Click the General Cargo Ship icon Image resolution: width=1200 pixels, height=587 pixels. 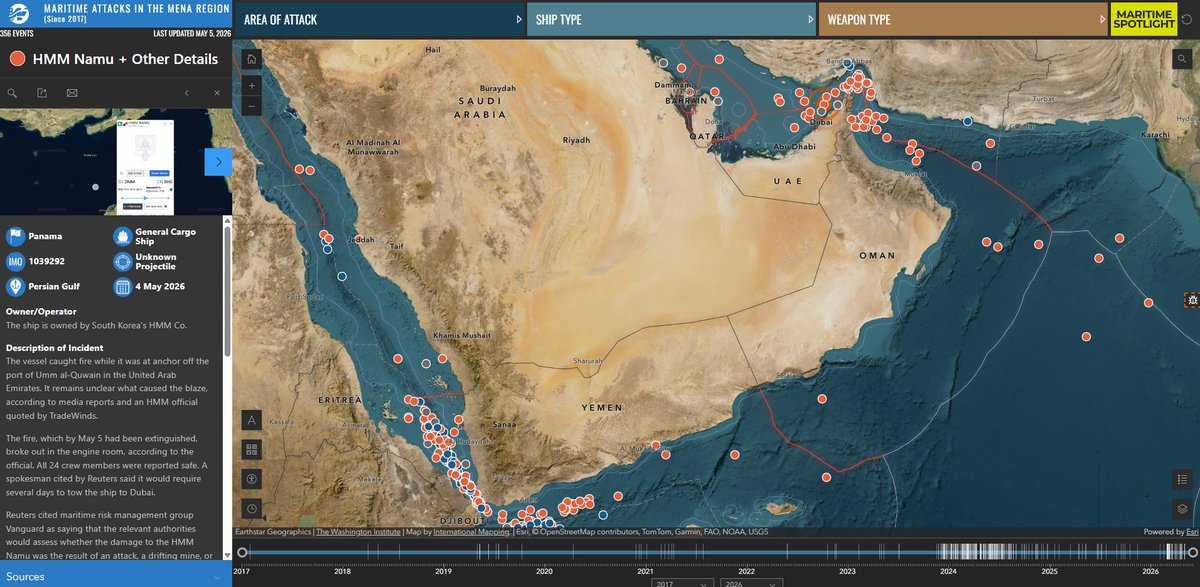[123, 237]
